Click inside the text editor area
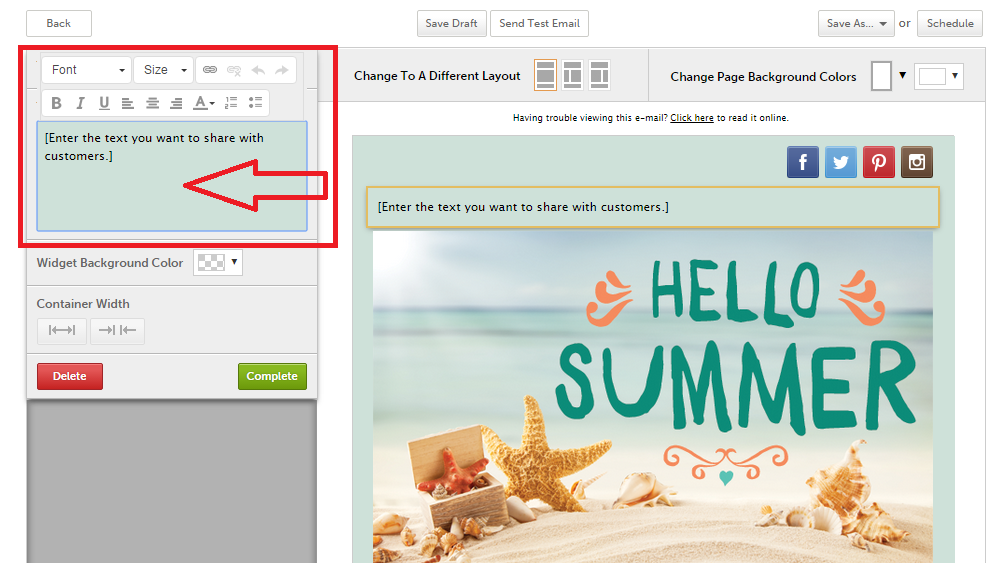Image resolution: width=994 pixels, height=563 pixels. (x=172, y=176)
